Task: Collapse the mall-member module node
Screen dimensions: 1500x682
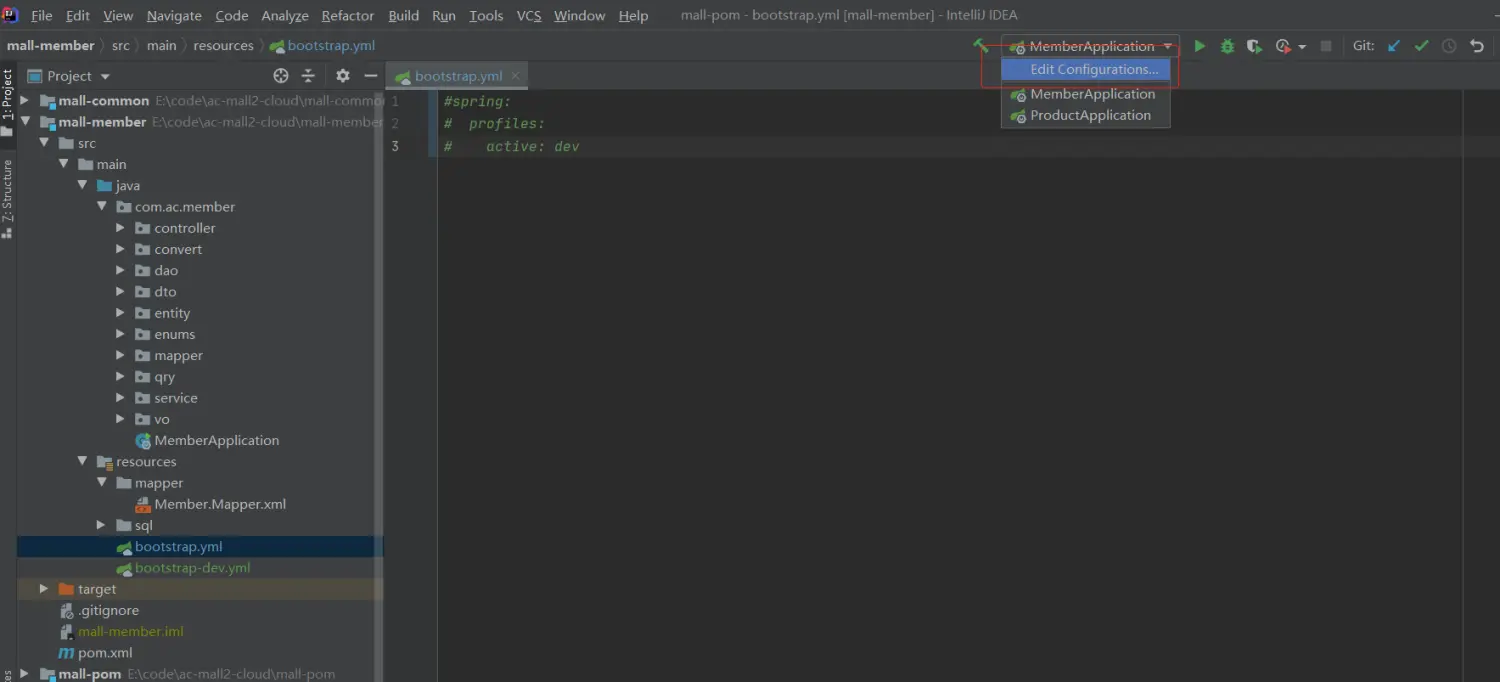Action: 25,122
